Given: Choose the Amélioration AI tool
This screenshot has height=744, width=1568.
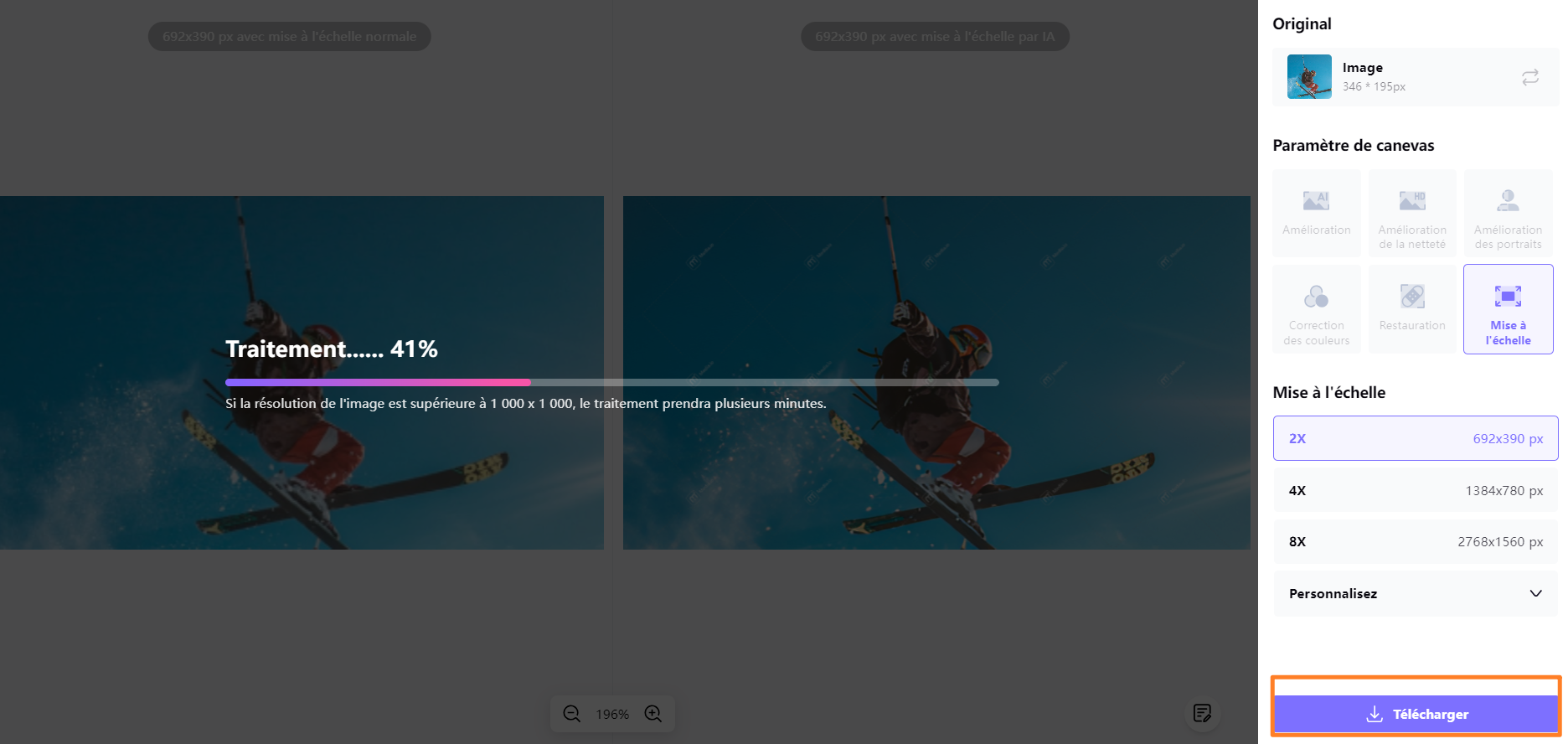Looking at the screenshot, I should pos(1316,213).
